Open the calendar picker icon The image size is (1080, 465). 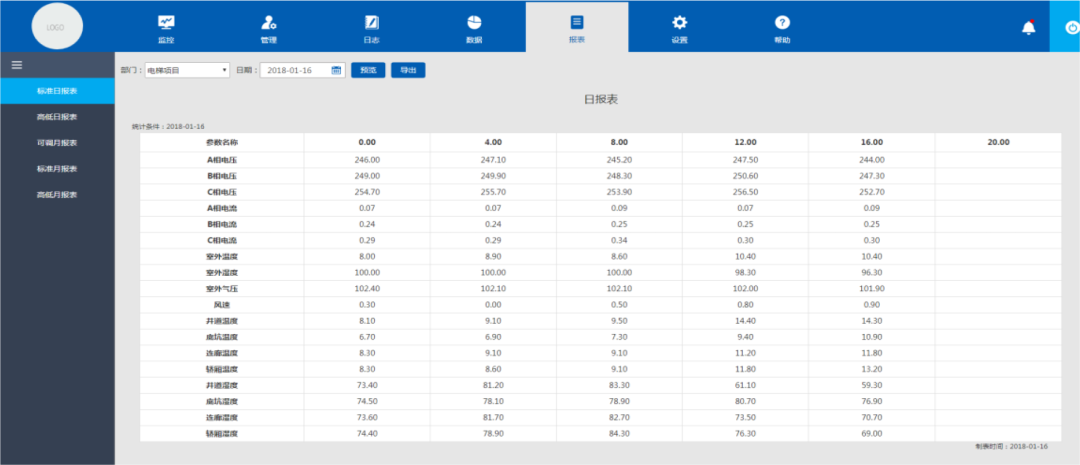pos(337,70)
